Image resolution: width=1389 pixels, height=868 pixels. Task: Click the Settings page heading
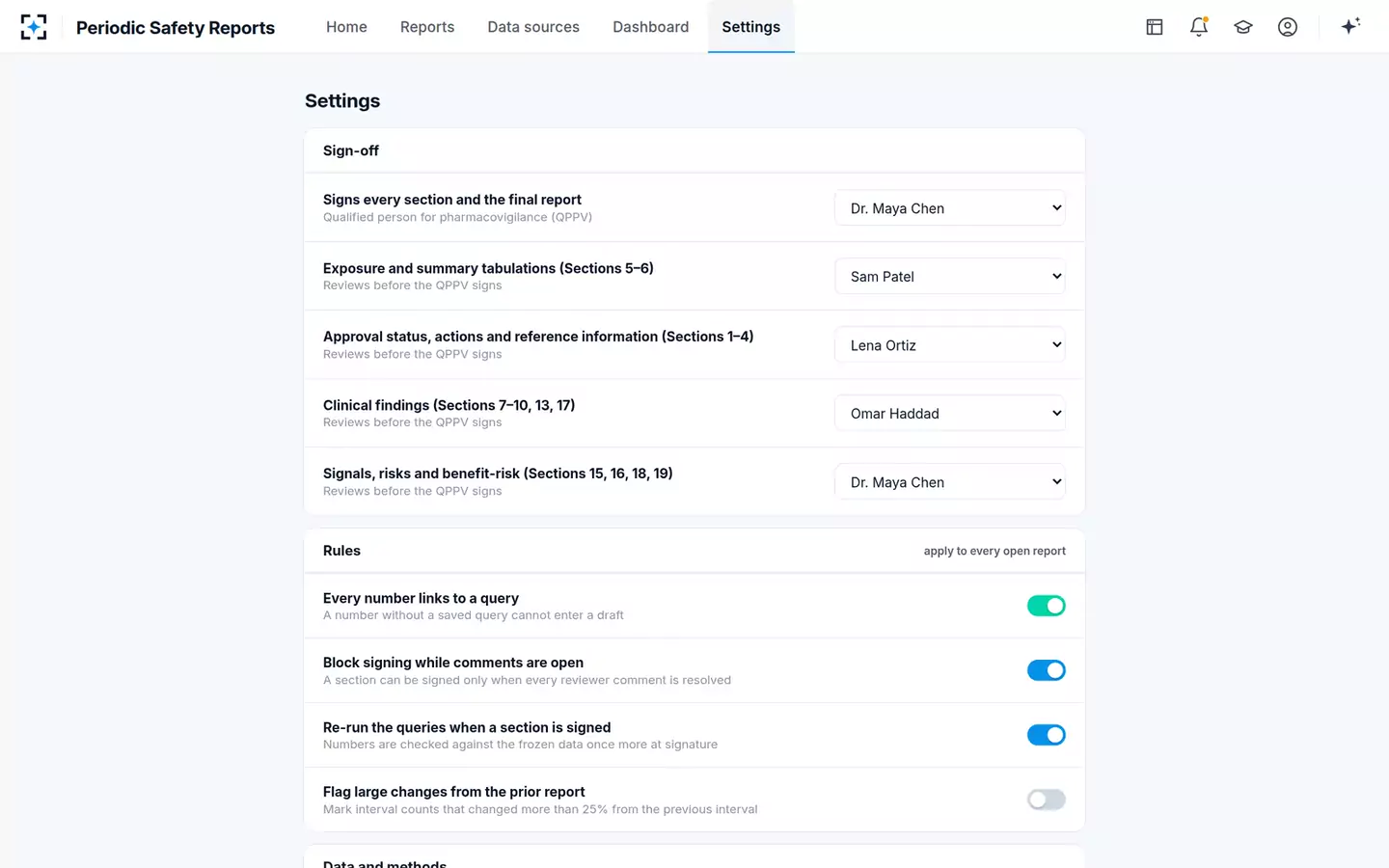[x=342, y=101]
